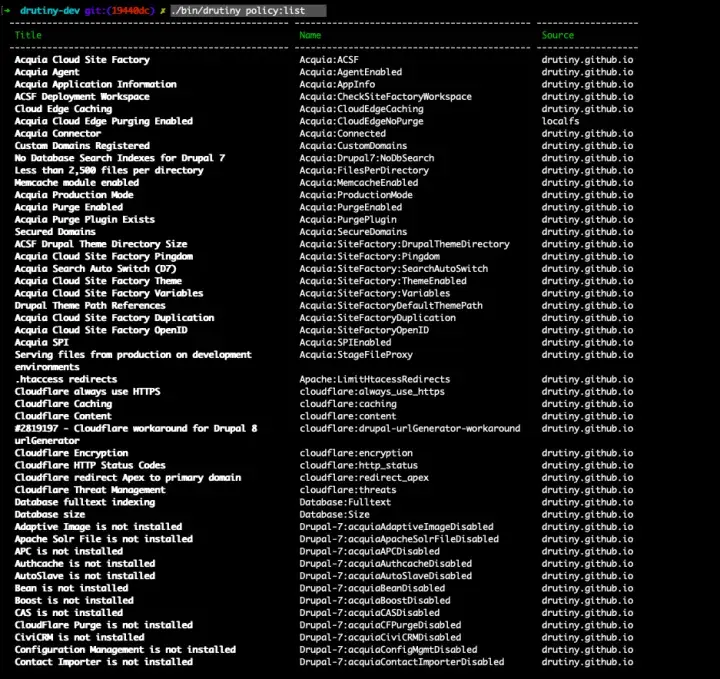Select 'cloudflare:drupal-urlGenerator-workaround' name

(410, 429)
